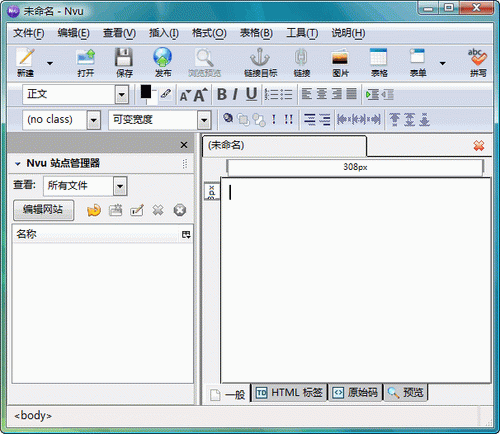The width and height of the screenshot is (500, 434).
Task: Open the 格式(O) menu
Action: point(209,33)
